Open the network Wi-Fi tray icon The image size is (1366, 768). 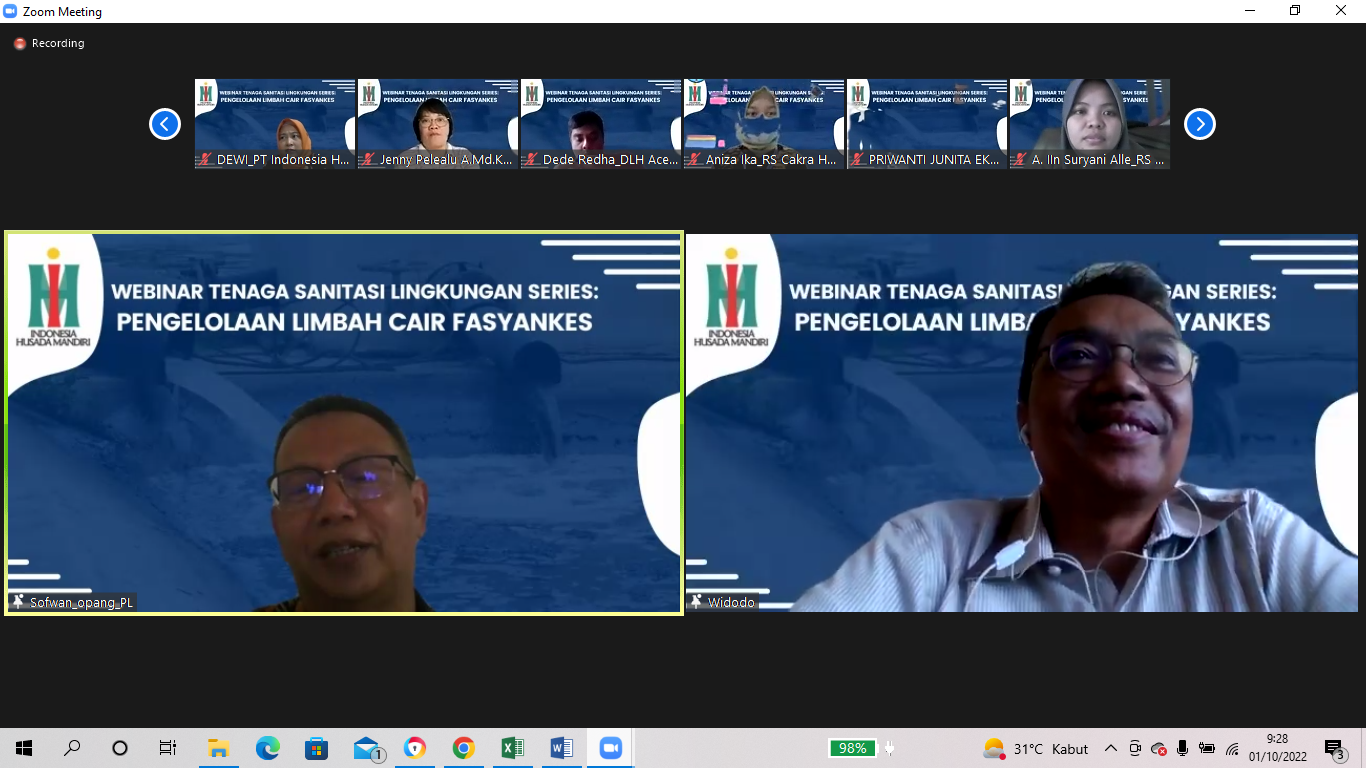click(1232, 748)
